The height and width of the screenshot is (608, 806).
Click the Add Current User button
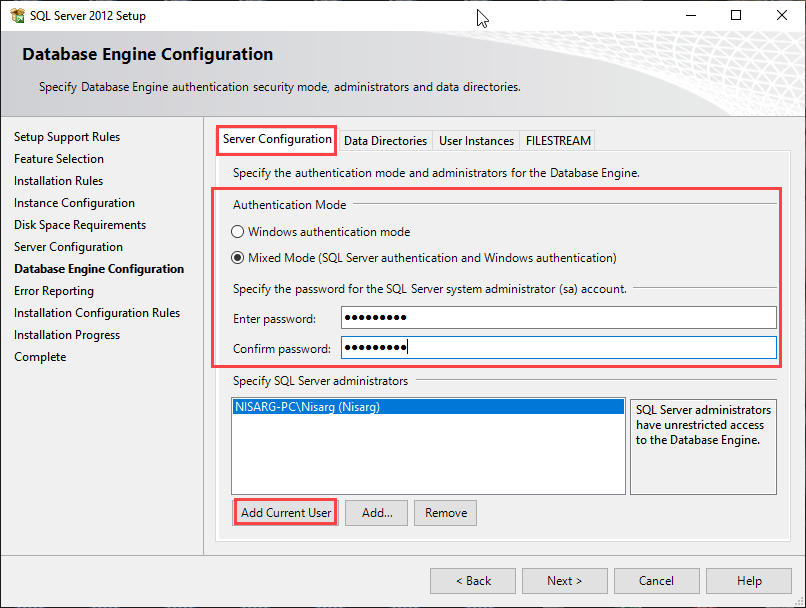pos(286,513)
